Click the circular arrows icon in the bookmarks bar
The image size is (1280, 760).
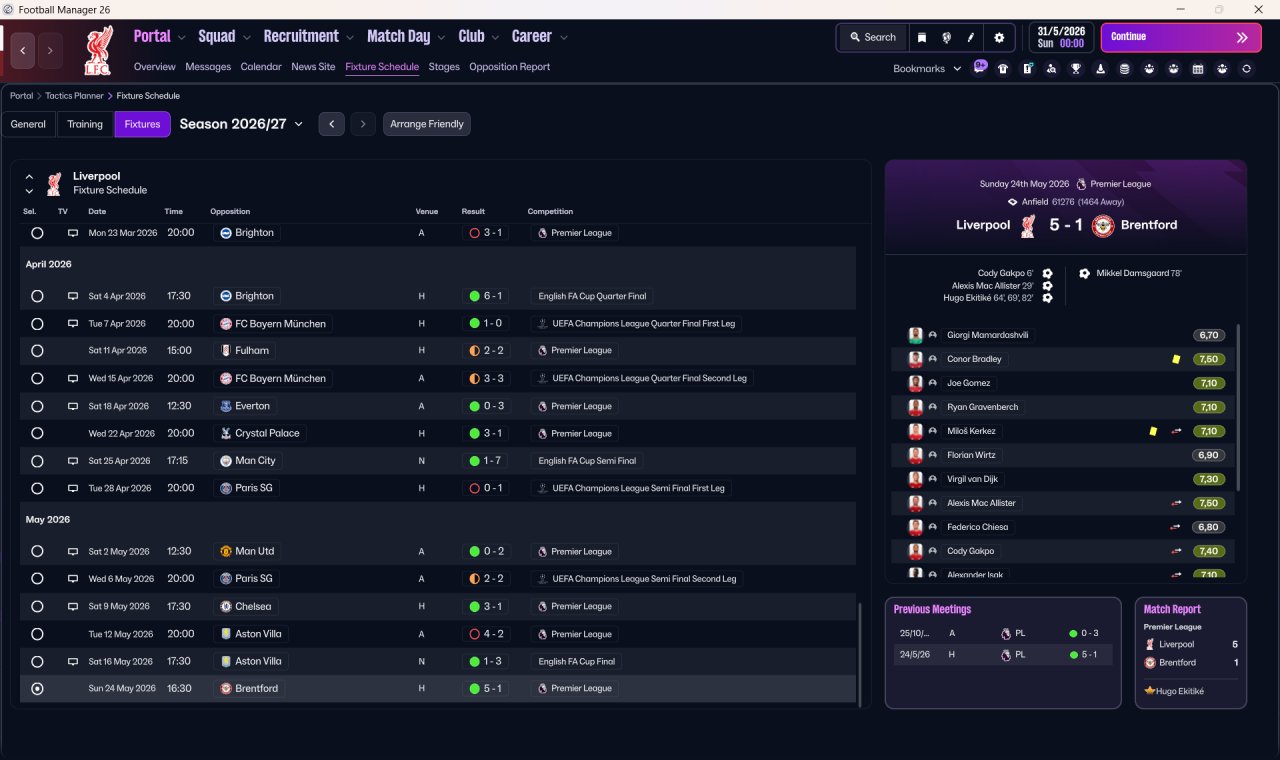click(1246, 69)
